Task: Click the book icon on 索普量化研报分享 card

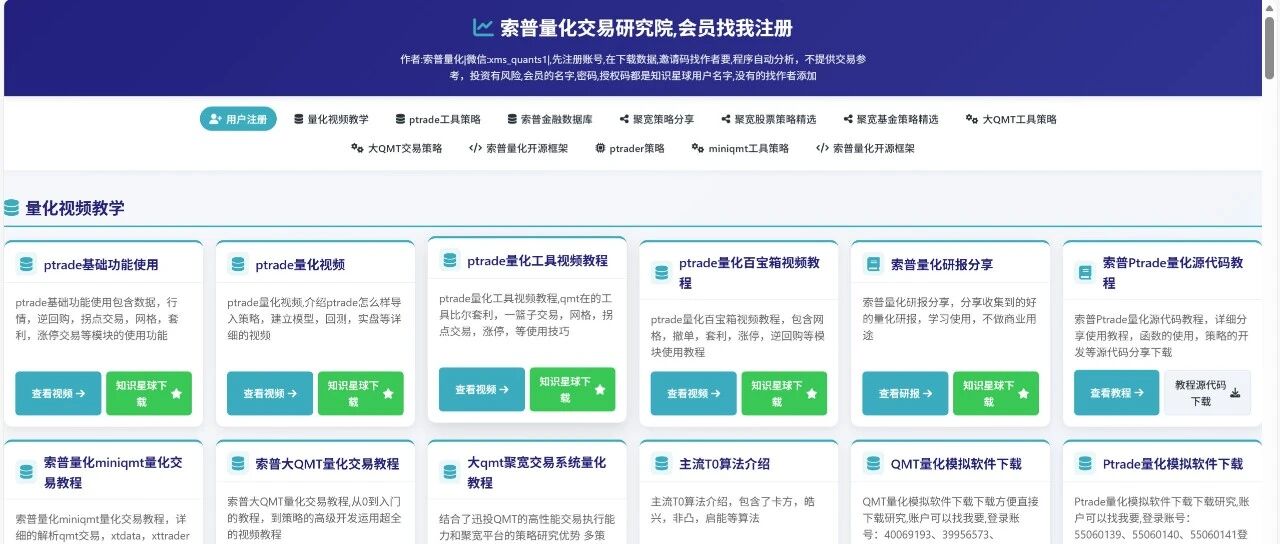Action: 873,265
